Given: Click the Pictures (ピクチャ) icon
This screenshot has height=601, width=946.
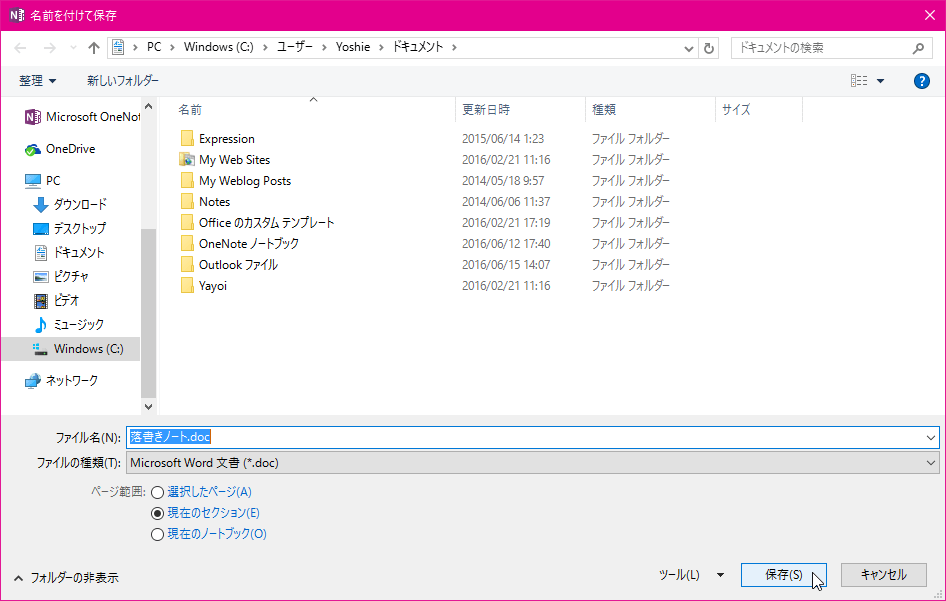Looking at the screenshot, I should coord(40,277).
